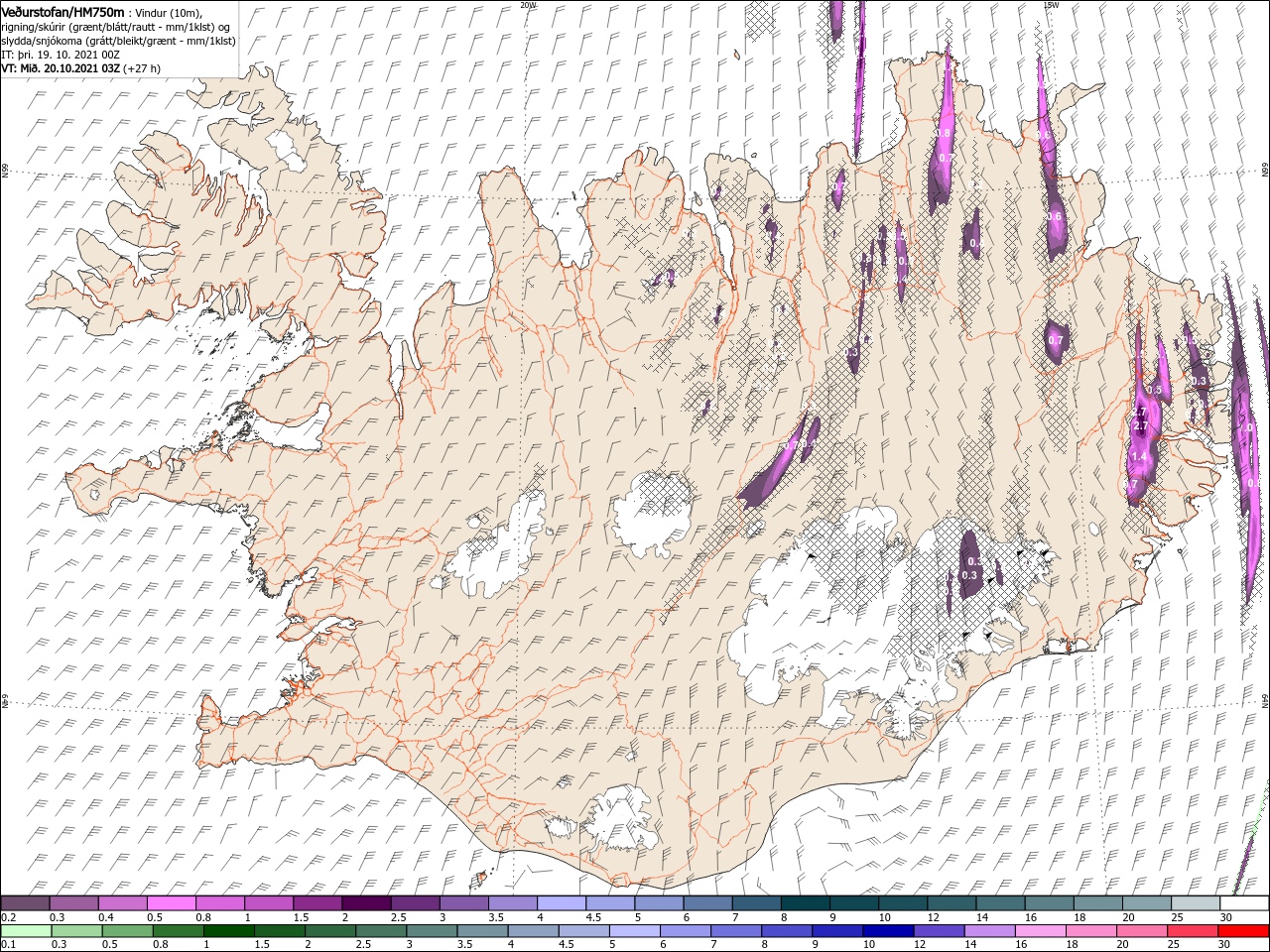Click darkest green 1 rain scale swatch
Screen dimensions: 1270x952
(229, 931)
